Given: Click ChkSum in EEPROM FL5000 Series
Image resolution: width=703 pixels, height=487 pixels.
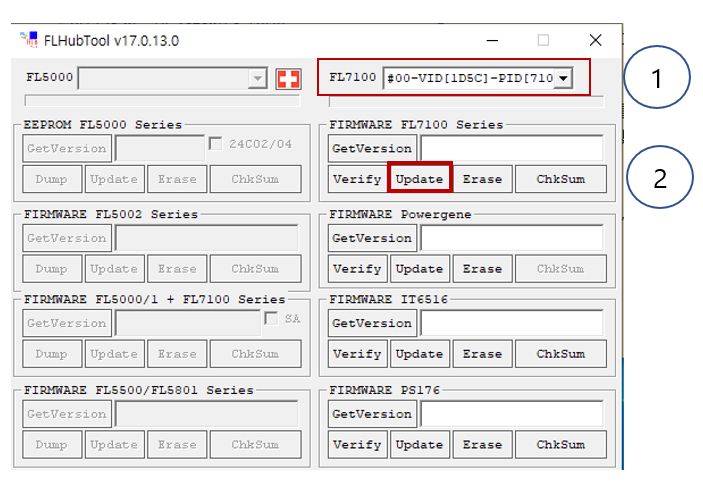Looking at the screenshot, I should pos(256,179).
